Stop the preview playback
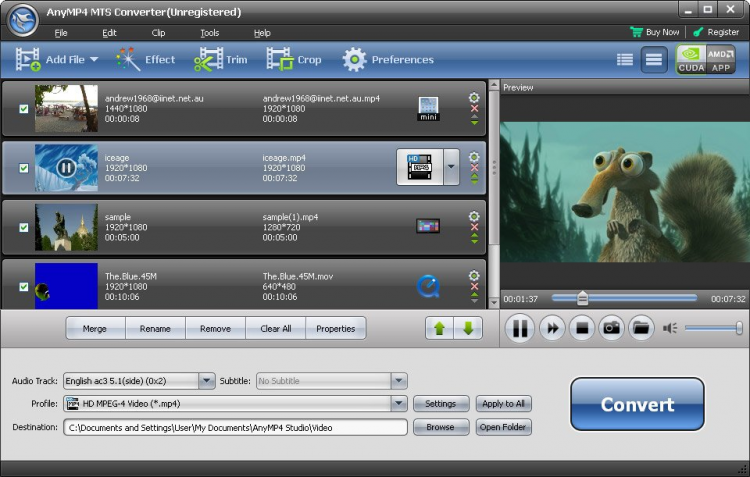The height and width of the screenshot is (477, 750). (x=582, y=328)
